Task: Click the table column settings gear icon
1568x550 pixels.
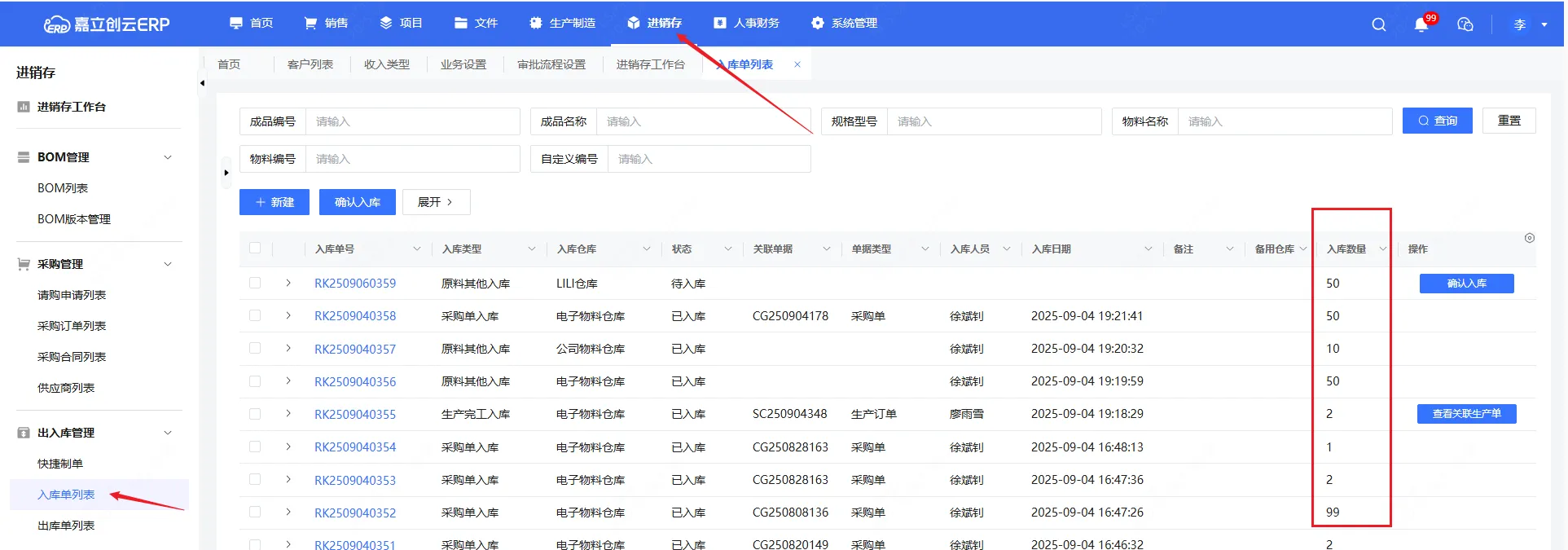Action: pos(1529,238)
